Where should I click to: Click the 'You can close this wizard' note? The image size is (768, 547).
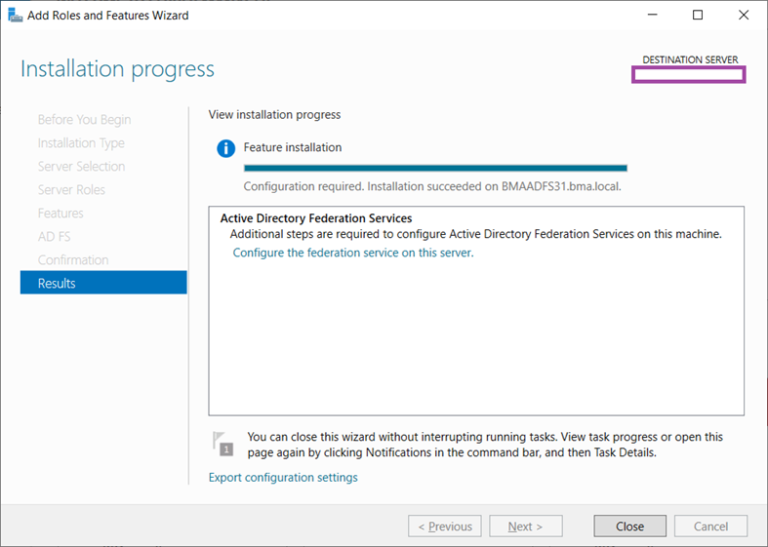485,445
